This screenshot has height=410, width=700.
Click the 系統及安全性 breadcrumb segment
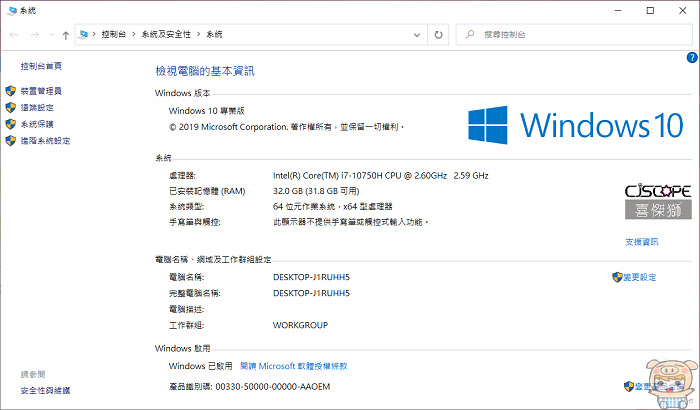click(x=166, y=34)
